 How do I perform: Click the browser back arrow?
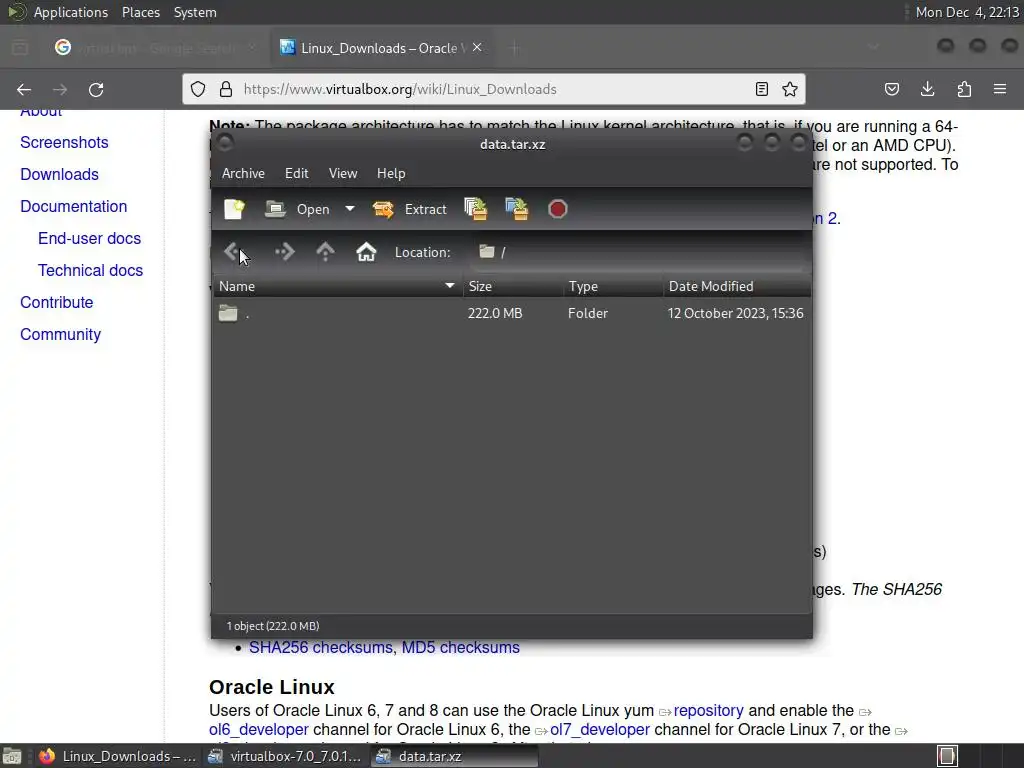(24, 89)
